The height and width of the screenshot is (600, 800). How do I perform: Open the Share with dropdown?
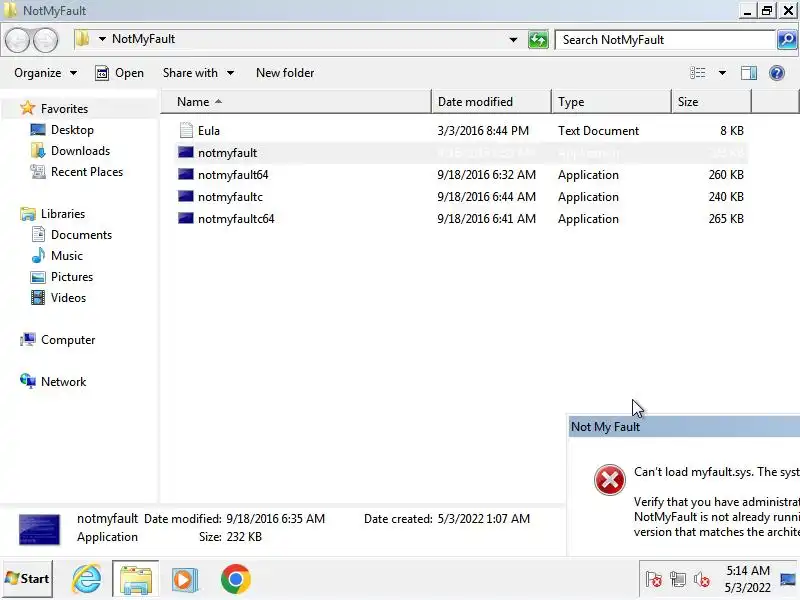pyautogui.click(x=198, y=73)
